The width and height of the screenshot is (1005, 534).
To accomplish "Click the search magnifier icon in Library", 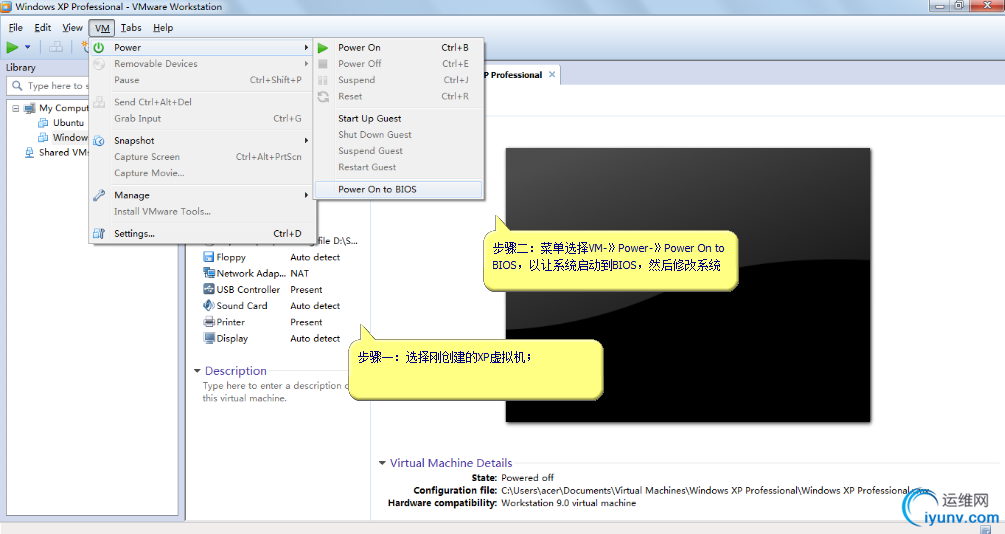I will 17,85.
